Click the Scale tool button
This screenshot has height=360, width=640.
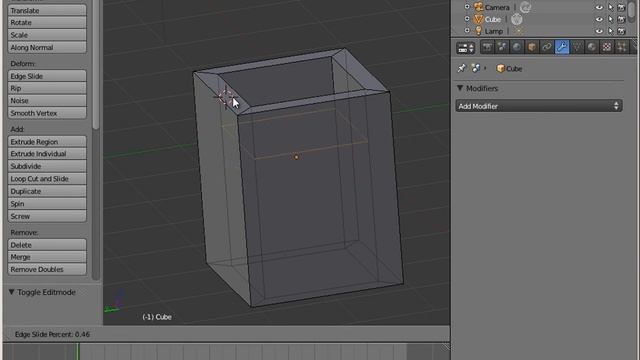point(47,35)
